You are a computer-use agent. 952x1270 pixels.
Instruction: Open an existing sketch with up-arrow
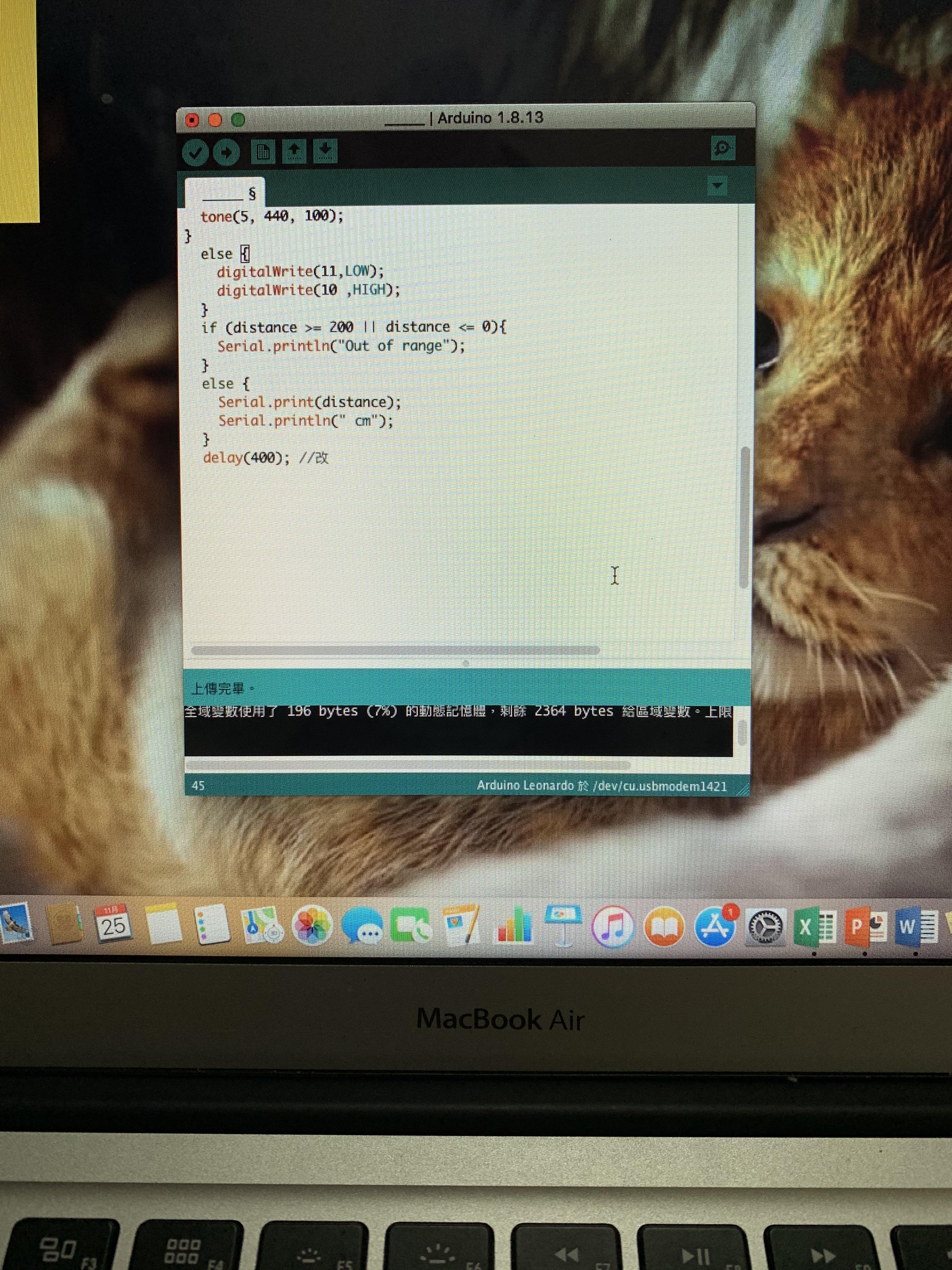pyautogui.click(x=294, y=152)
